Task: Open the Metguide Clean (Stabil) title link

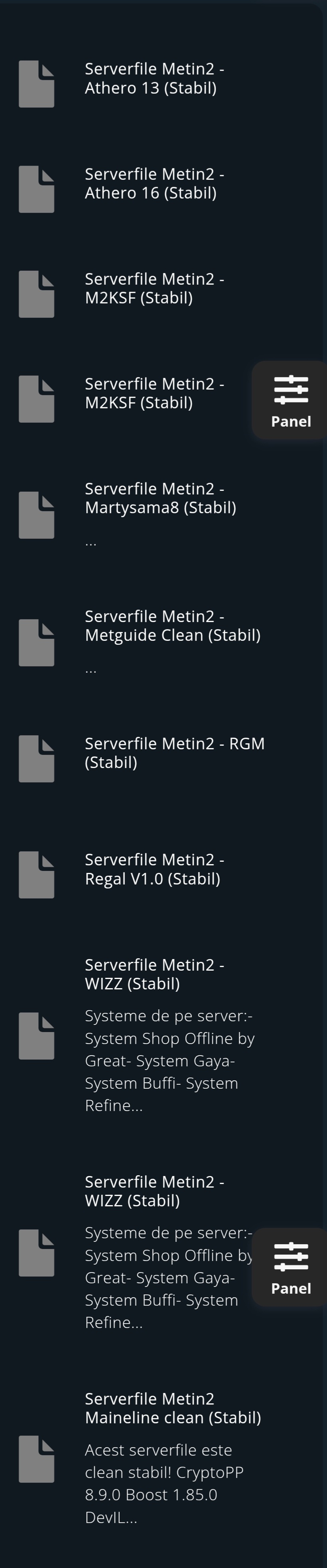Action: pyautogui.click(x=172, y=626)
